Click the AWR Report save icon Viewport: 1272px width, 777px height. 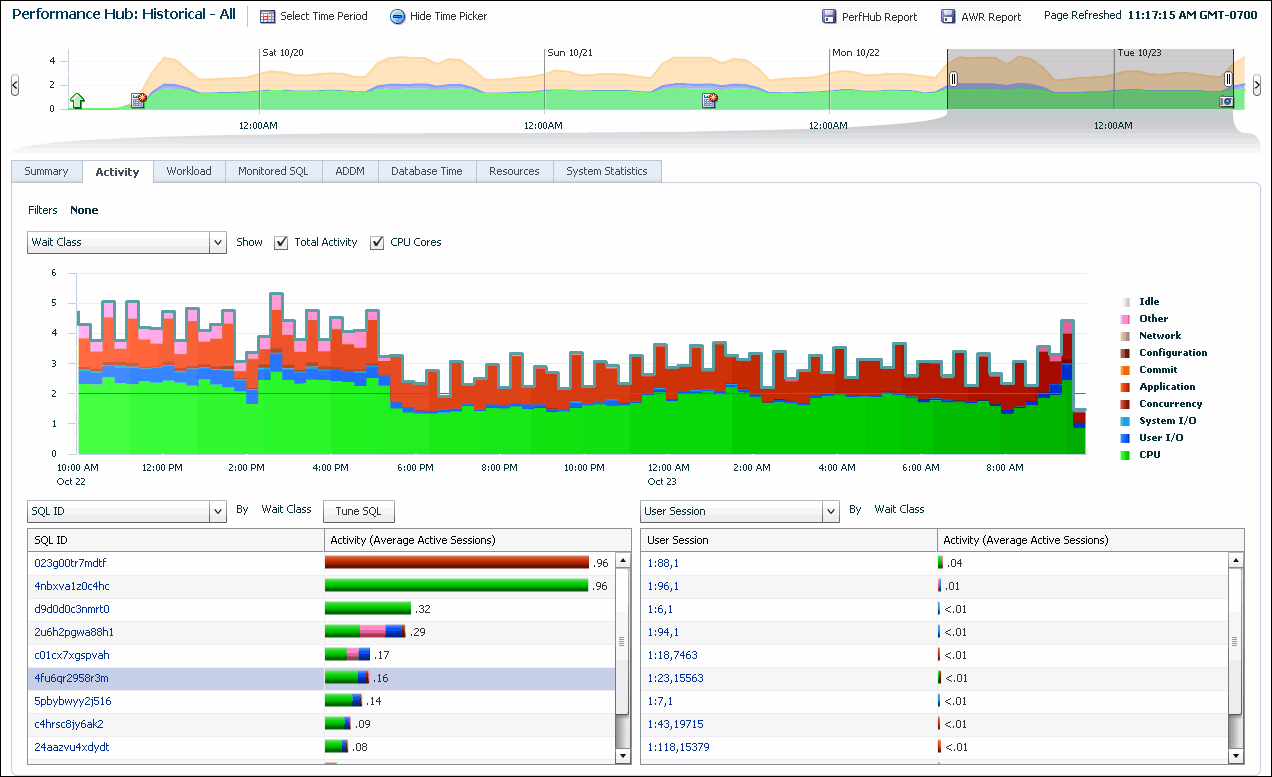coord(948,17)
